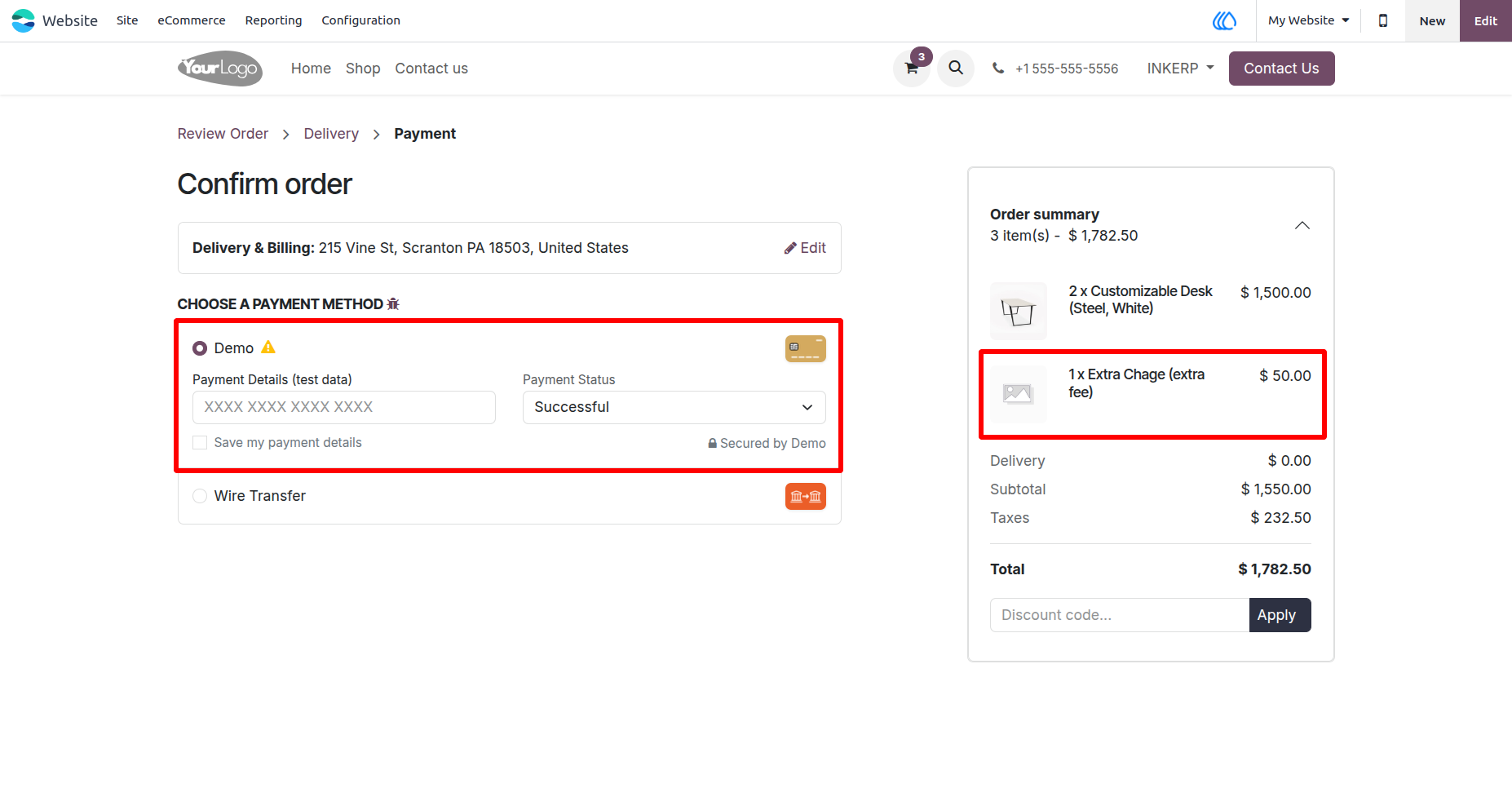The image size is (1512, 788).
Task: Click the Demo warning triangle icon
Action: (268, 348)
